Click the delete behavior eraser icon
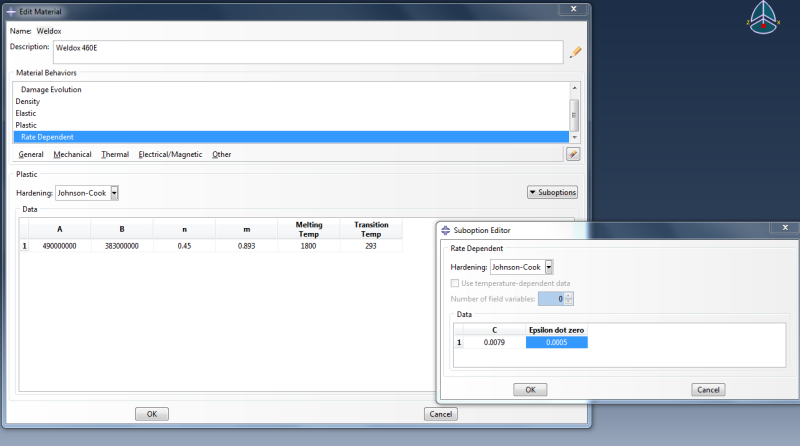The width and height of the screenshot is (800, 446). [x=573, y=154]
